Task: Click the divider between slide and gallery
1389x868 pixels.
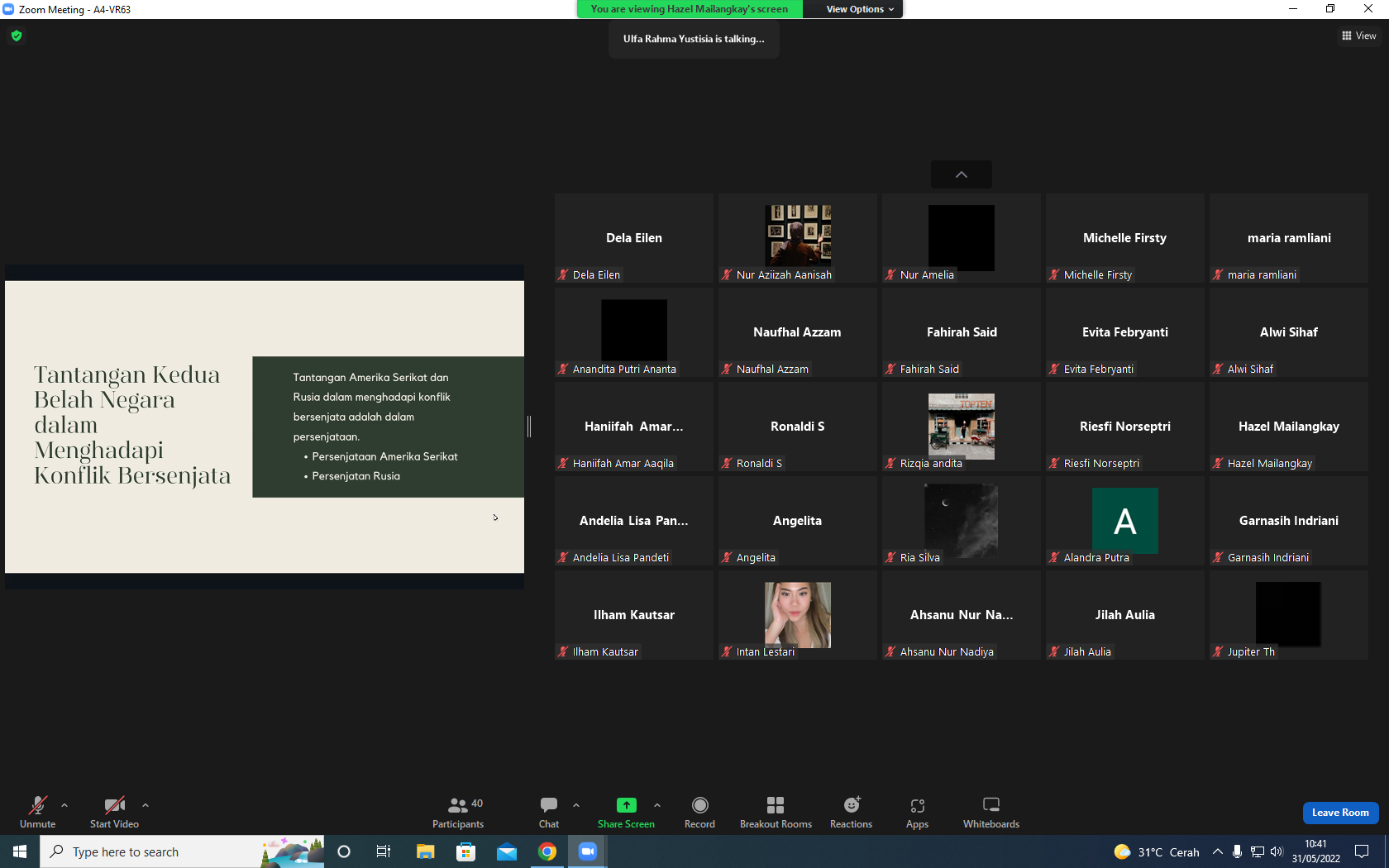Action: [529, 427]
